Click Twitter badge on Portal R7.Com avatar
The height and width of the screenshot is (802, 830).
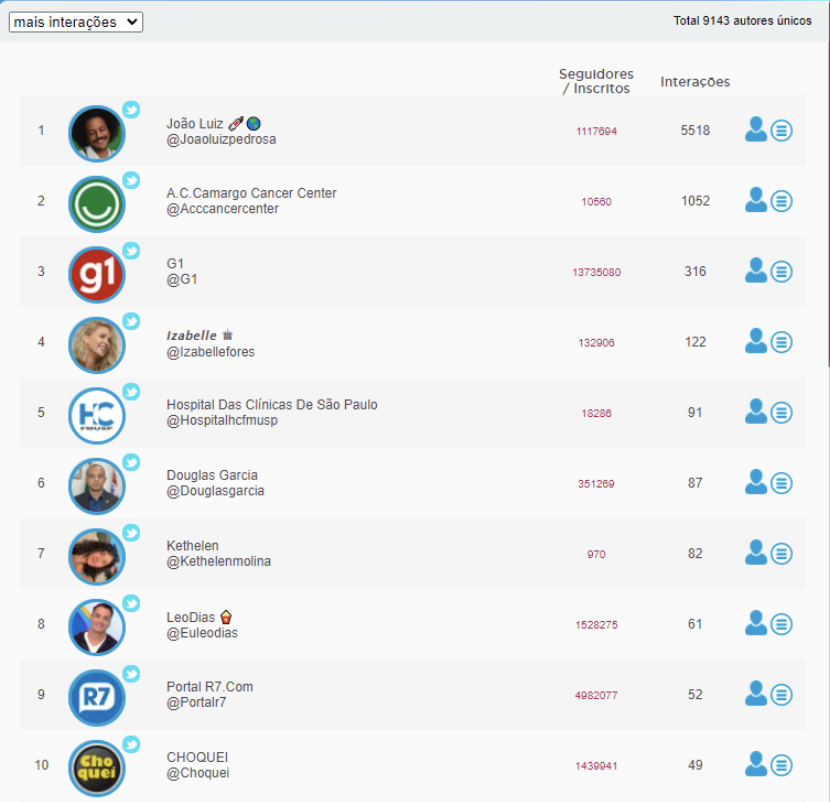click(131, 673)
